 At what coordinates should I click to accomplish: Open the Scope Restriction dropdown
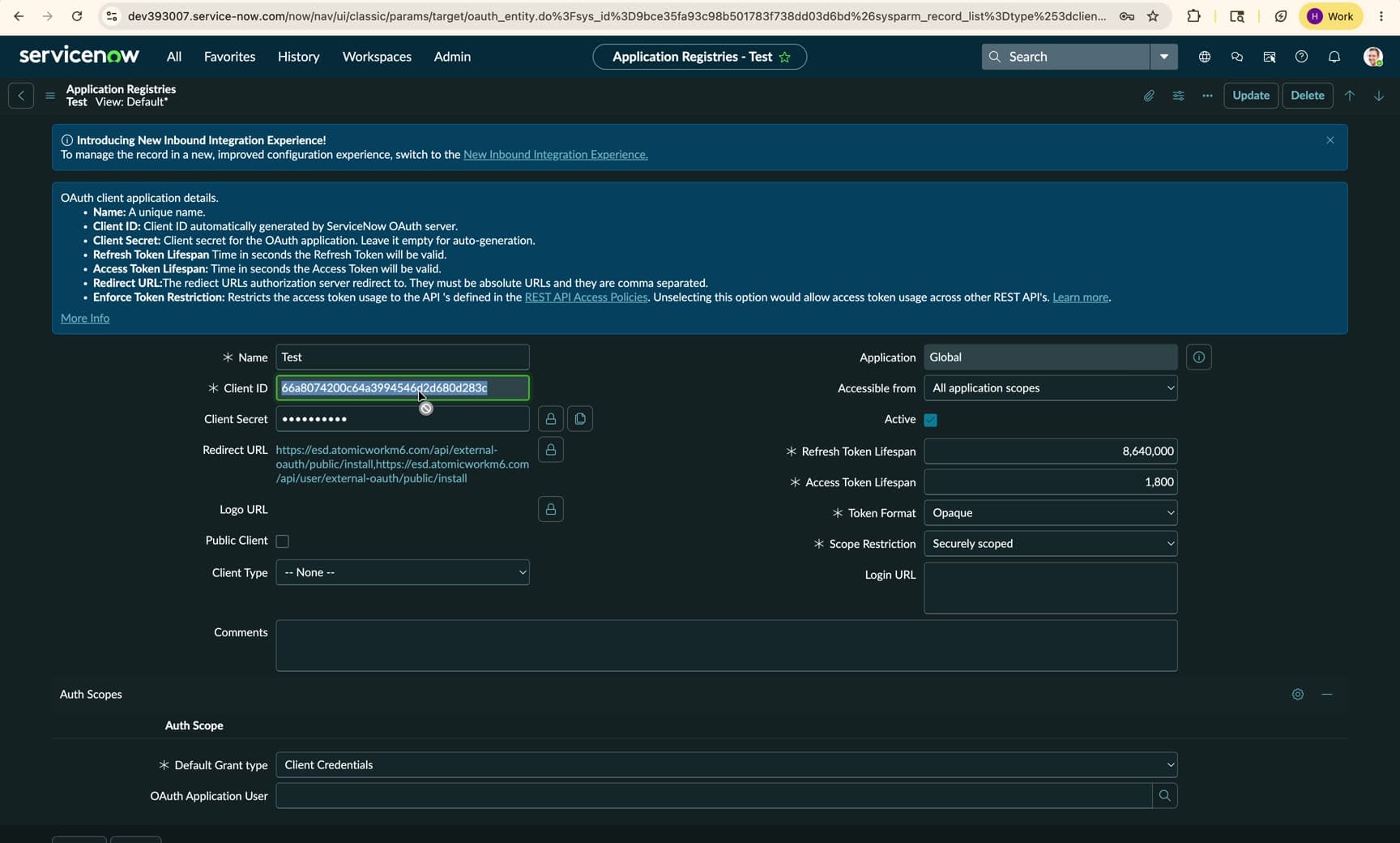tap(1051, 544)
